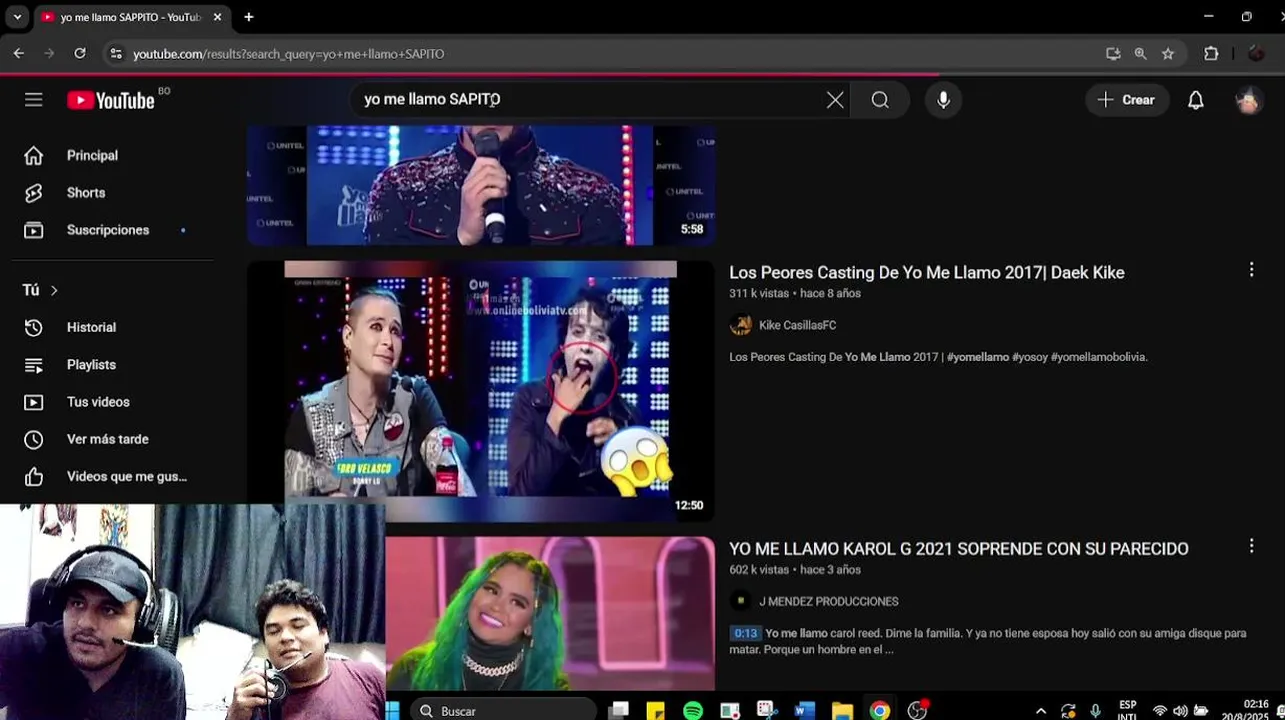1285x720 pixels.
Task: Open more options for Karol G video
Action: coord(1251,546)
